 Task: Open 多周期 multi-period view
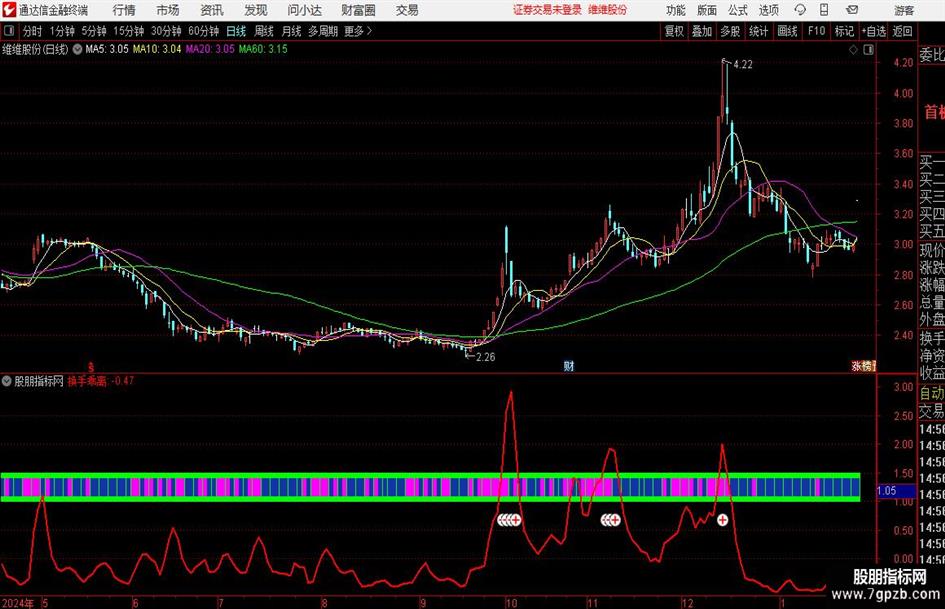coord(323,31)
